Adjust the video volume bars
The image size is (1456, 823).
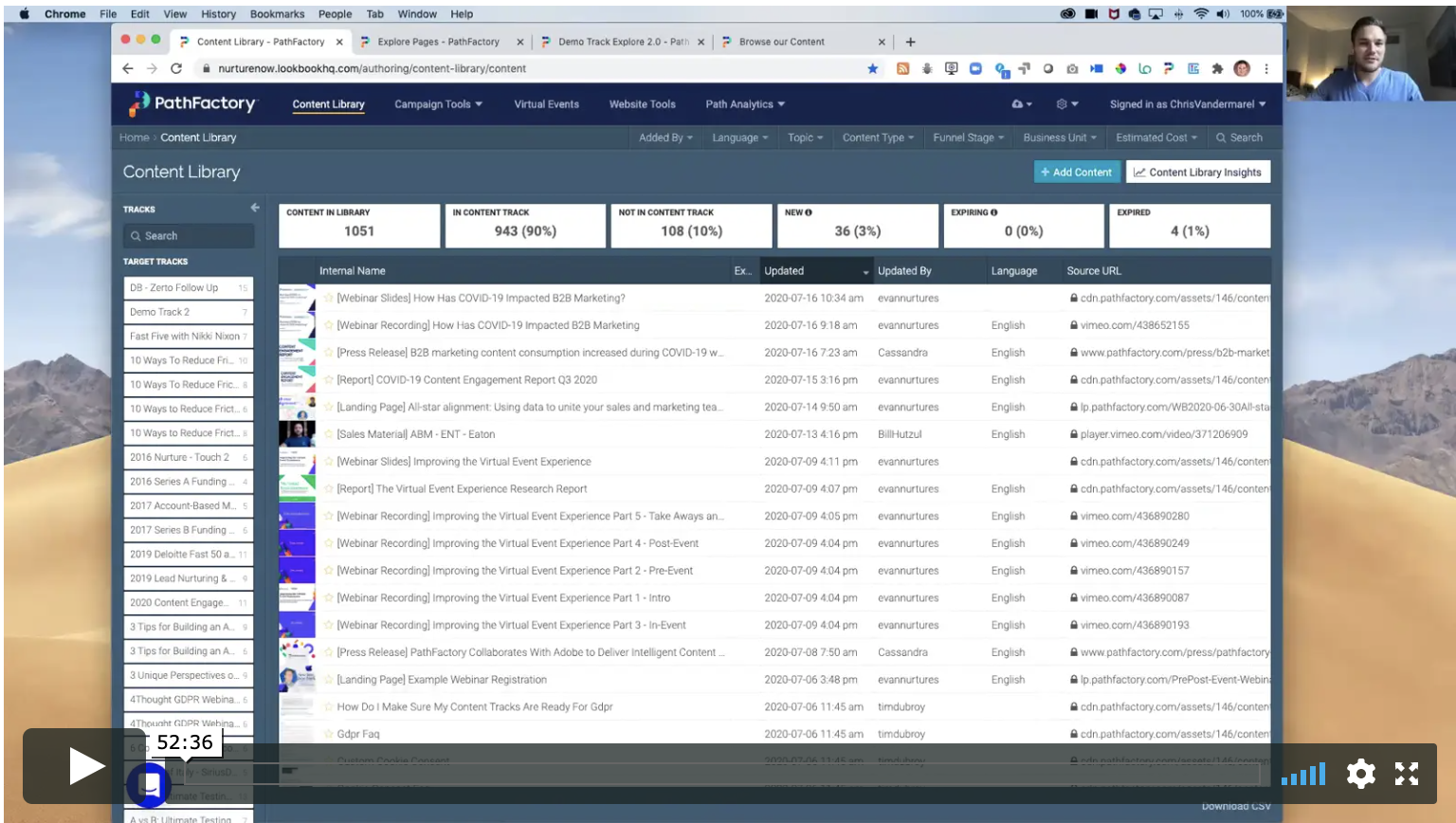click(x=1303, y=774)
